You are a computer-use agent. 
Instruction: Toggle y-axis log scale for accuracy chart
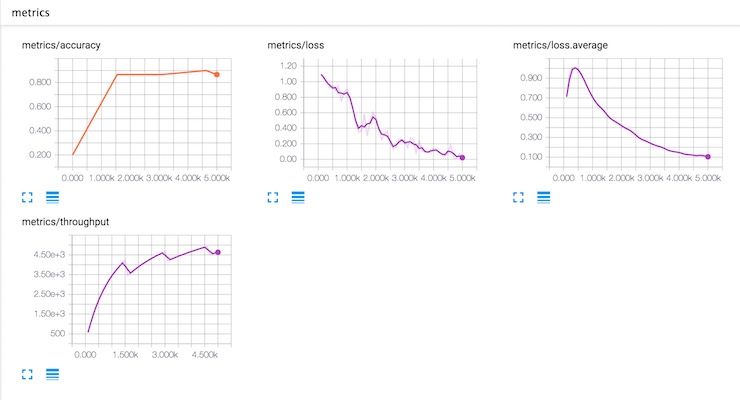point(52,197)
